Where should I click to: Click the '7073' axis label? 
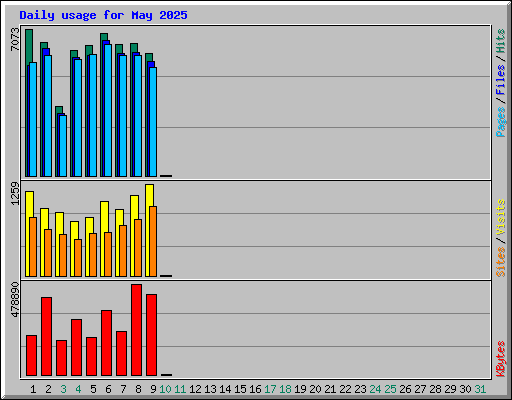click(15, 39)
